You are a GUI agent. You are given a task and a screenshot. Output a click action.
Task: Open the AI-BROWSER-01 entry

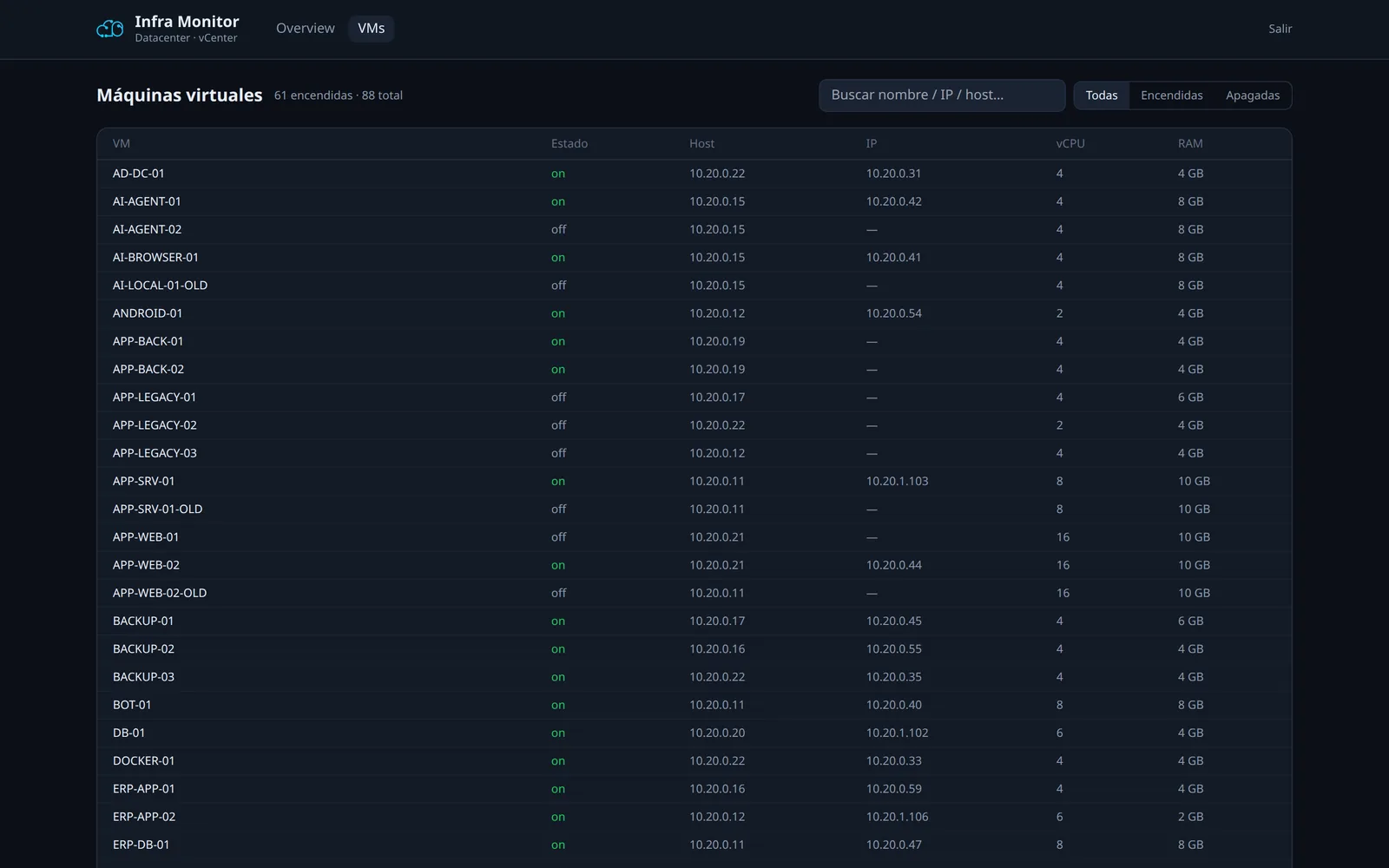click(x=155, y=258)
